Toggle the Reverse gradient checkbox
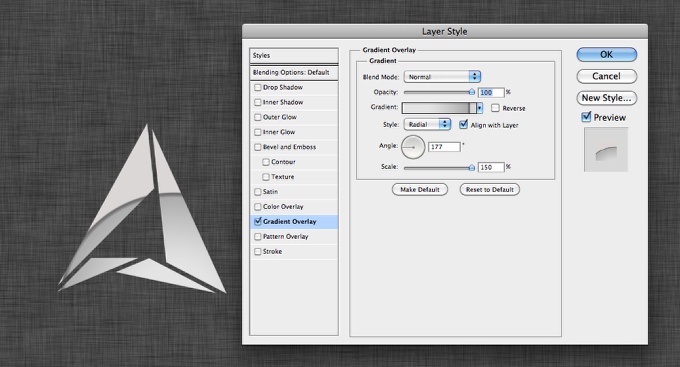Viewport: 680px width, 367px height. [x=495, y=108]
